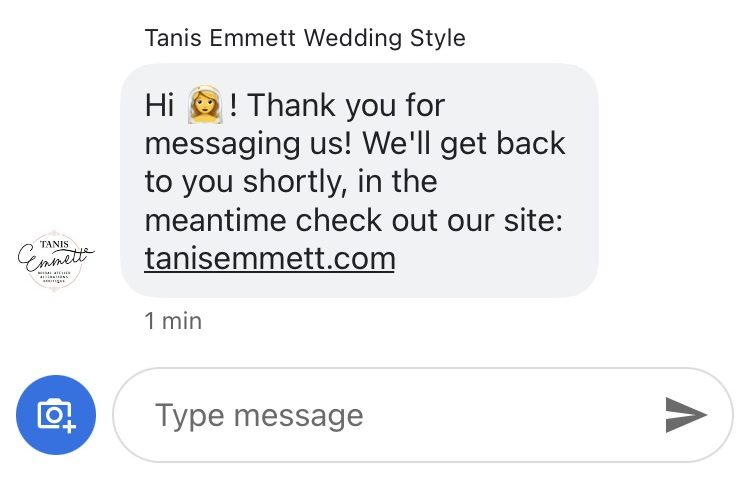Click the "Type message" placeholder text
Screen dimensions: 750x478
tap(259, 415)
